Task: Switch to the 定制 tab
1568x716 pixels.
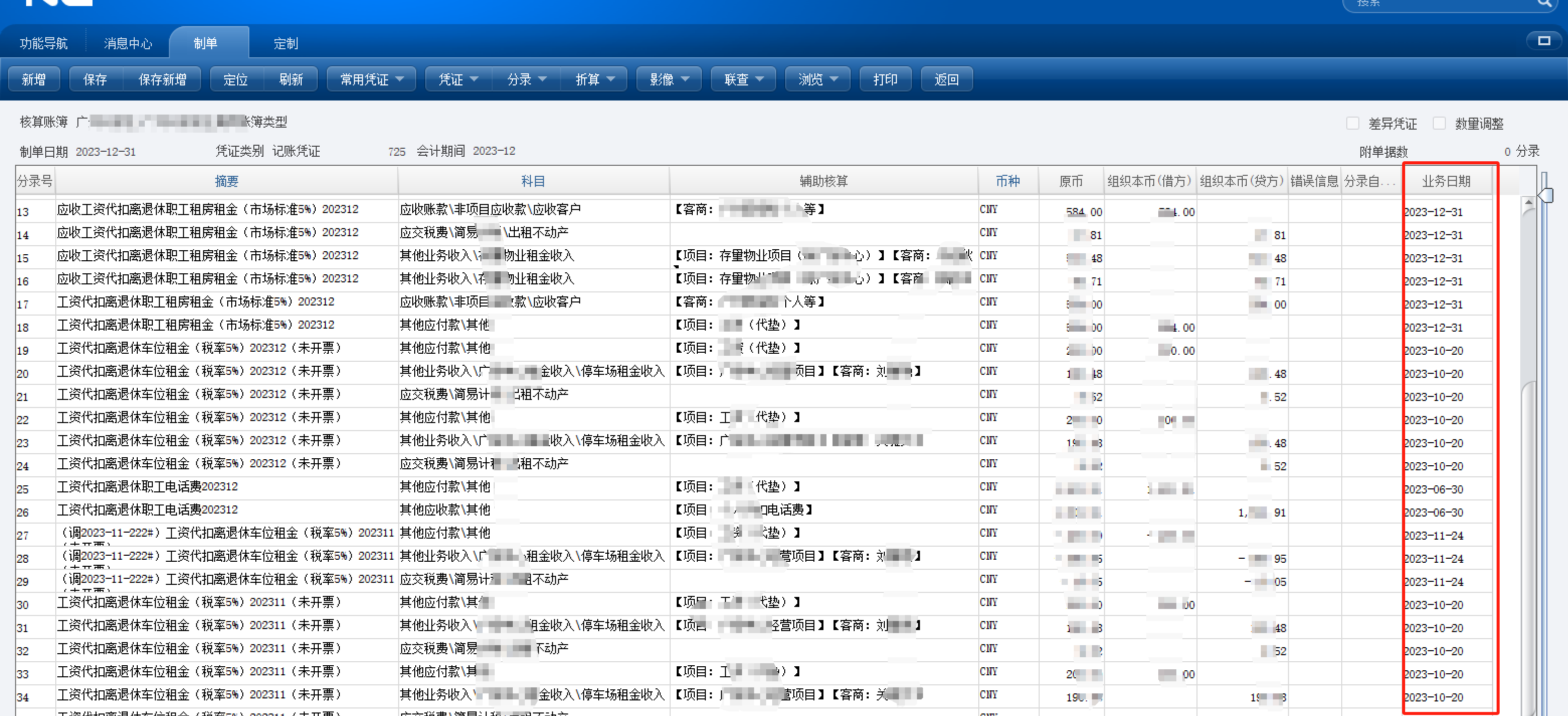Action: tap(286, 43)
